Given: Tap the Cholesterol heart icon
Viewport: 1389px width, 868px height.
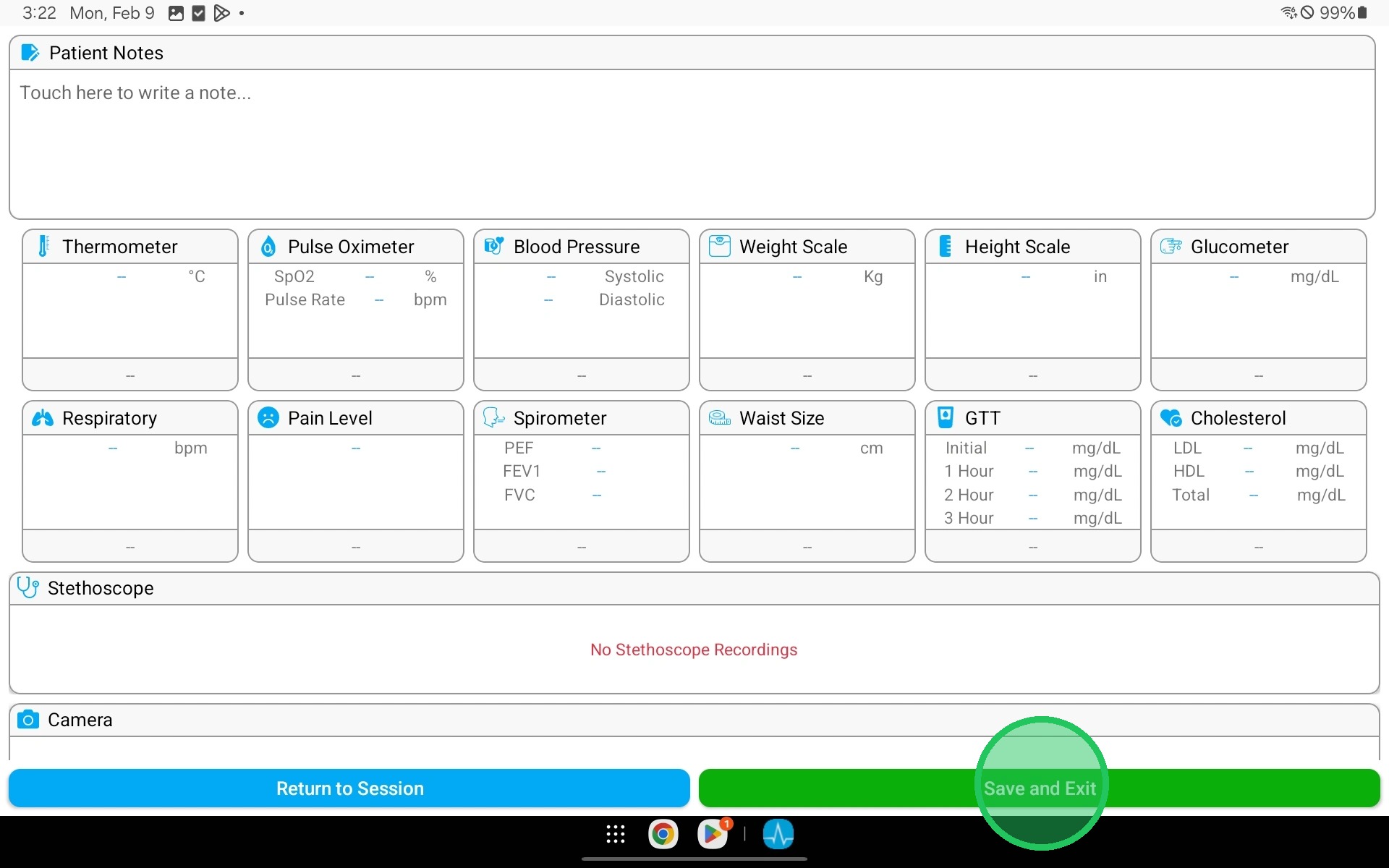Looking at the screenshot, I should 1171,418.
